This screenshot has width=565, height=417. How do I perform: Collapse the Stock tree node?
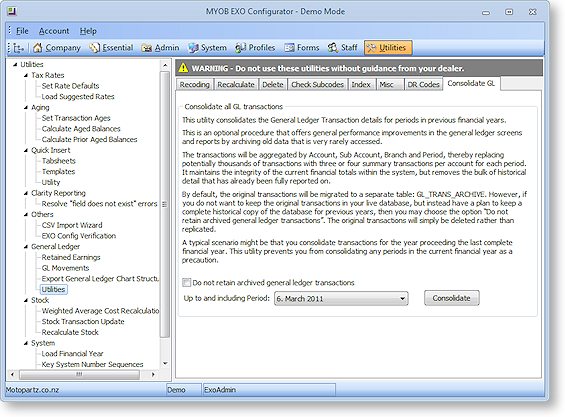(x=26, y=300)
